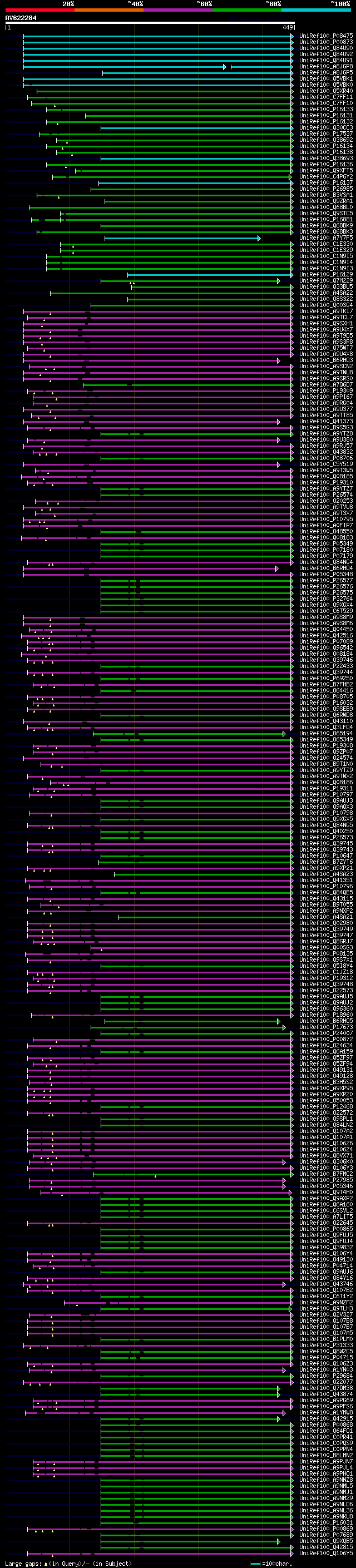
Task: Select the UniRef100_B1PLM0 label
Action: (325, 1339)
